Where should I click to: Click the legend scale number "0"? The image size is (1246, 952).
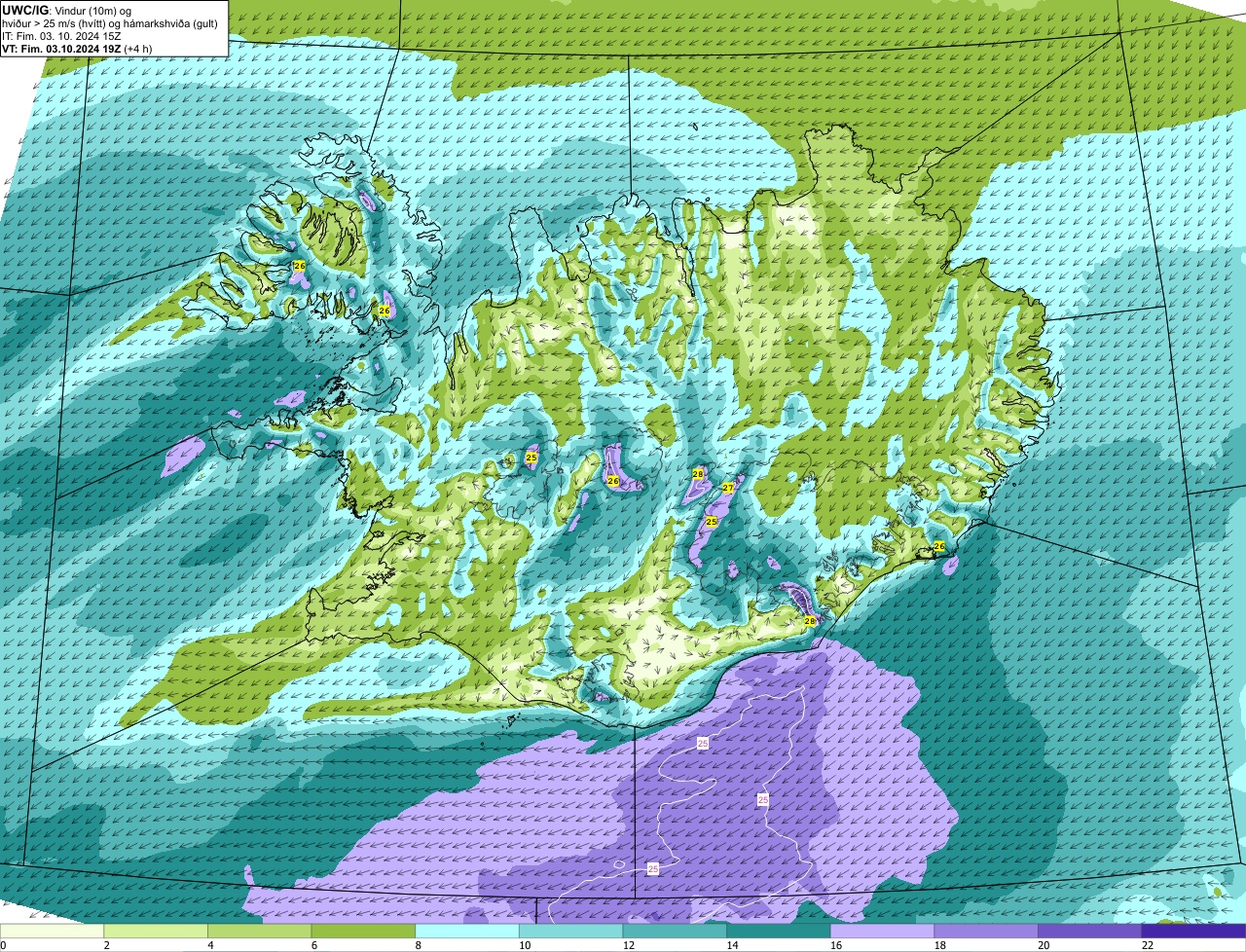[x=3, y=945]
